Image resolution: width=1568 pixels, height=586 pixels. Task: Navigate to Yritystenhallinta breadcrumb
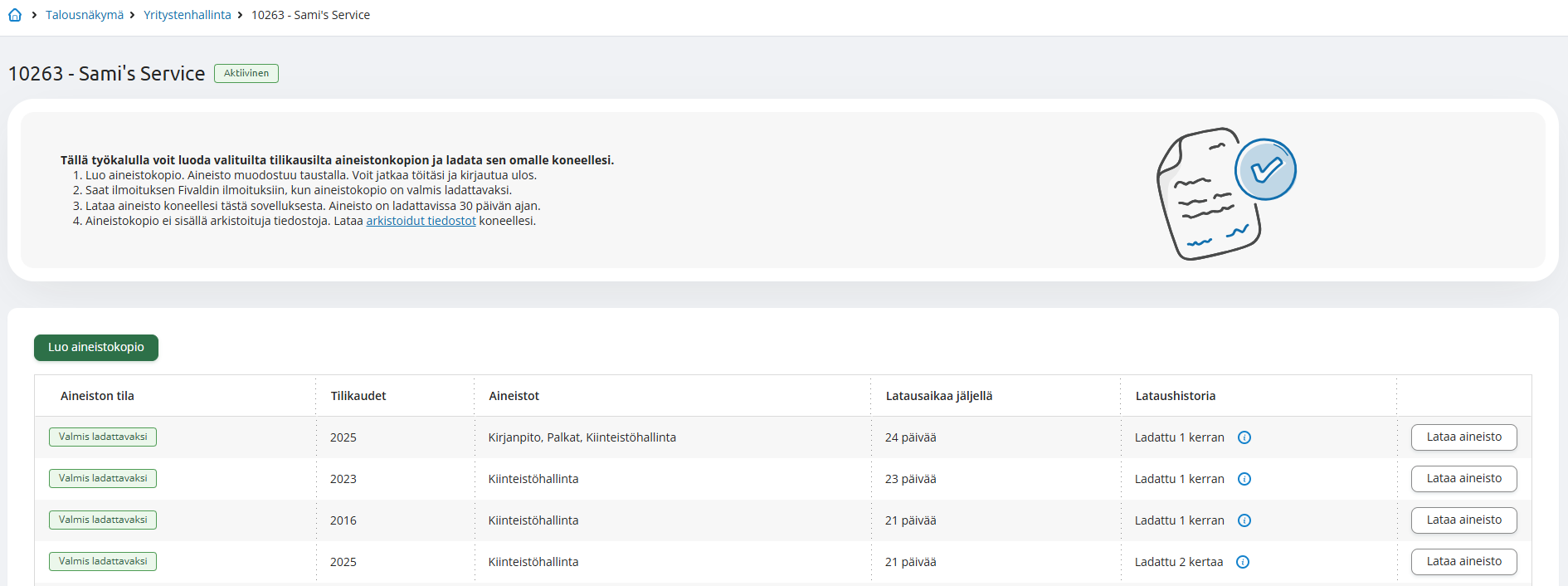(187, 15)
